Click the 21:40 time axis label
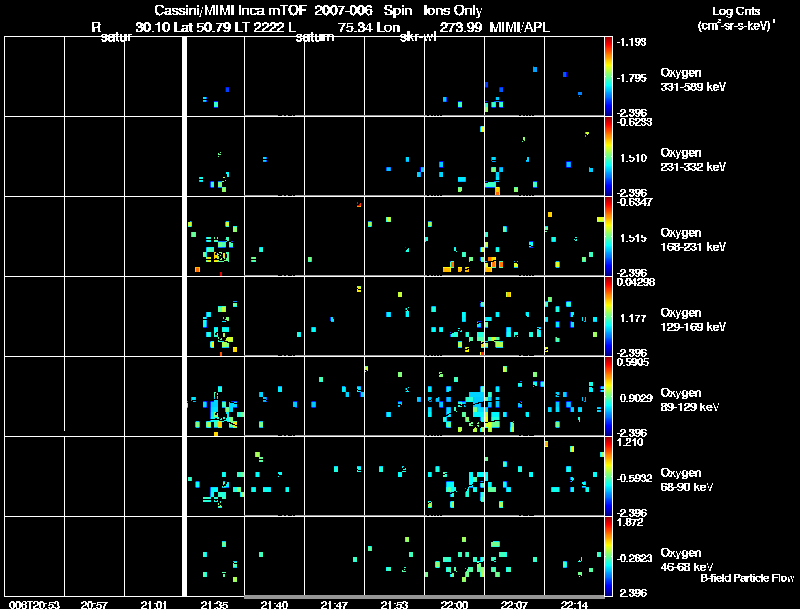800x609 pixels. (x=274, y=605)
